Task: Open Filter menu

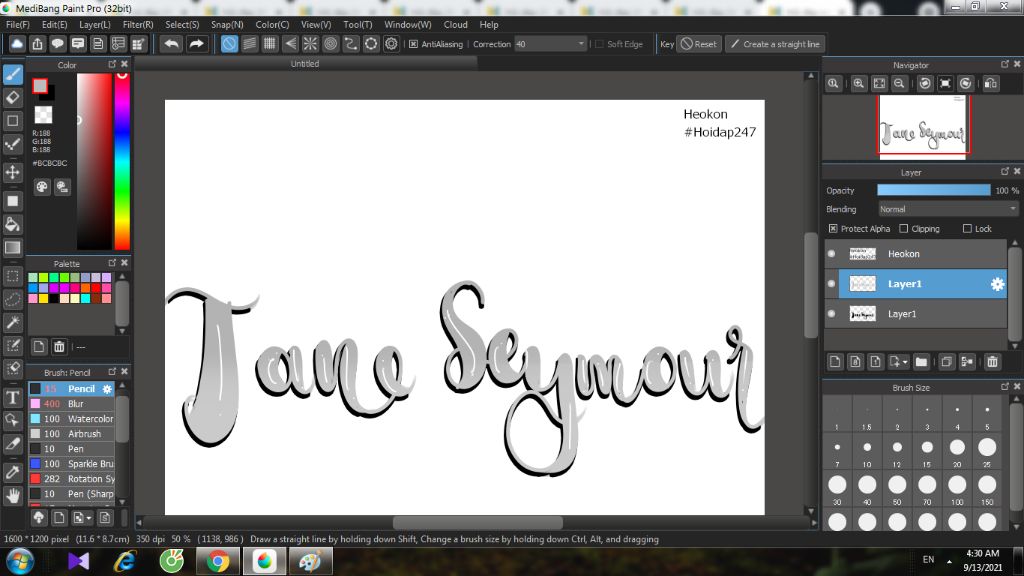Action: click(x=138, y=25)
